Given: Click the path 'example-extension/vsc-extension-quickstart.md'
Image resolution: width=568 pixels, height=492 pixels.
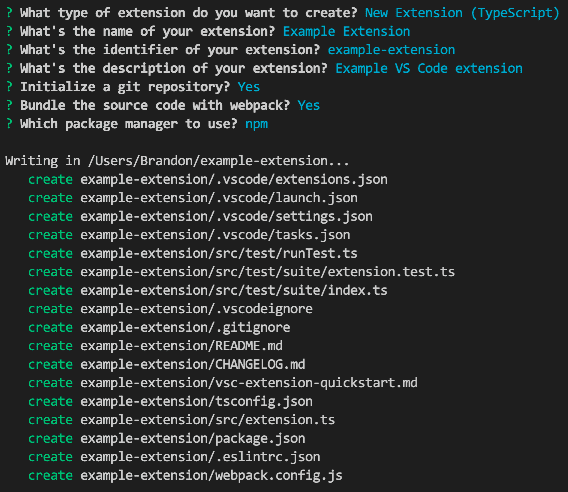Looking at the screenshot, I should click(x=249, y=383).
